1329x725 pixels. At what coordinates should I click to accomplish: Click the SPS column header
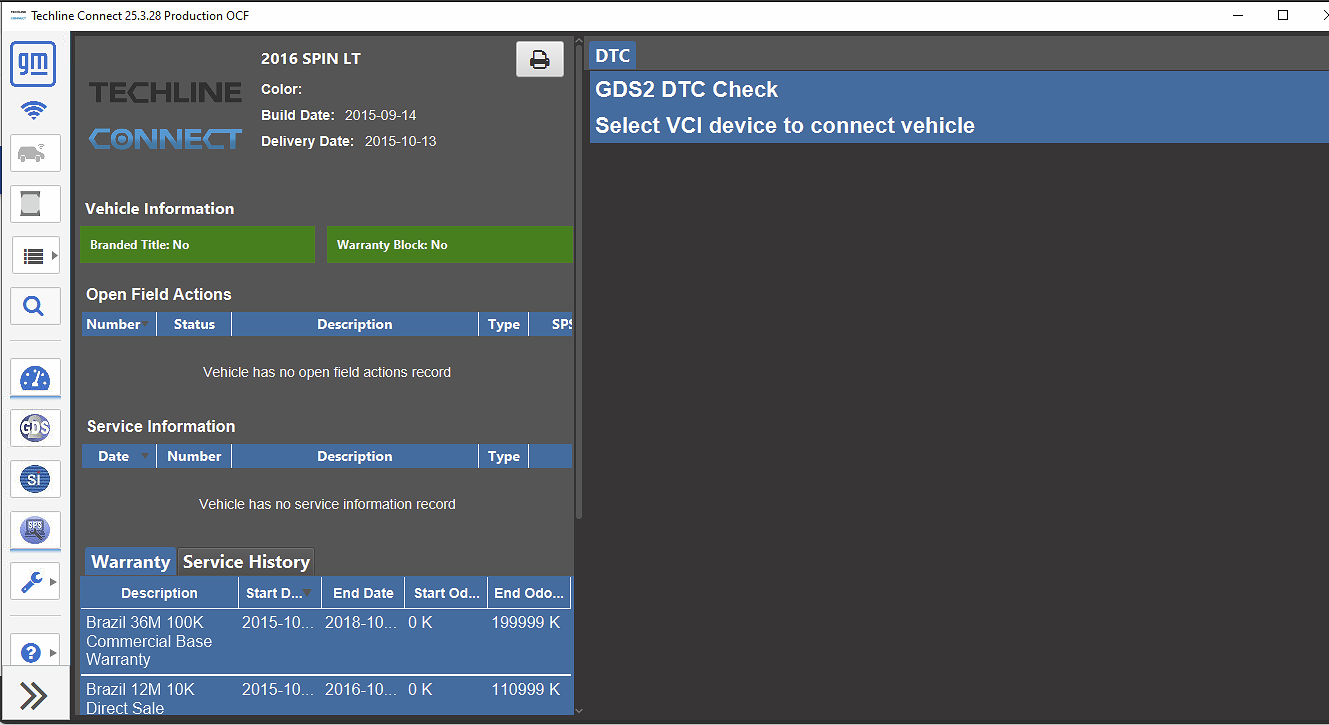click(x=551, y=324)
